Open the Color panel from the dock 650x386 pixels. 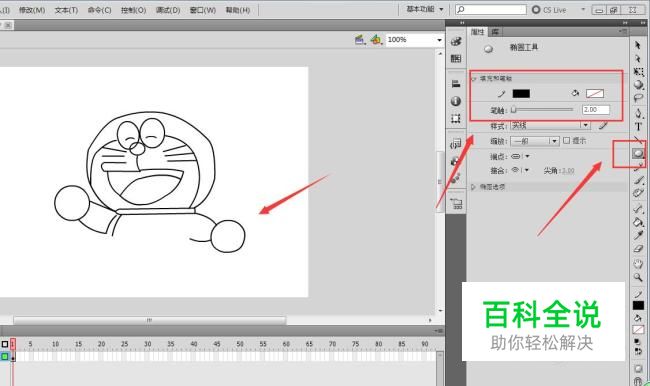[456, 41]
